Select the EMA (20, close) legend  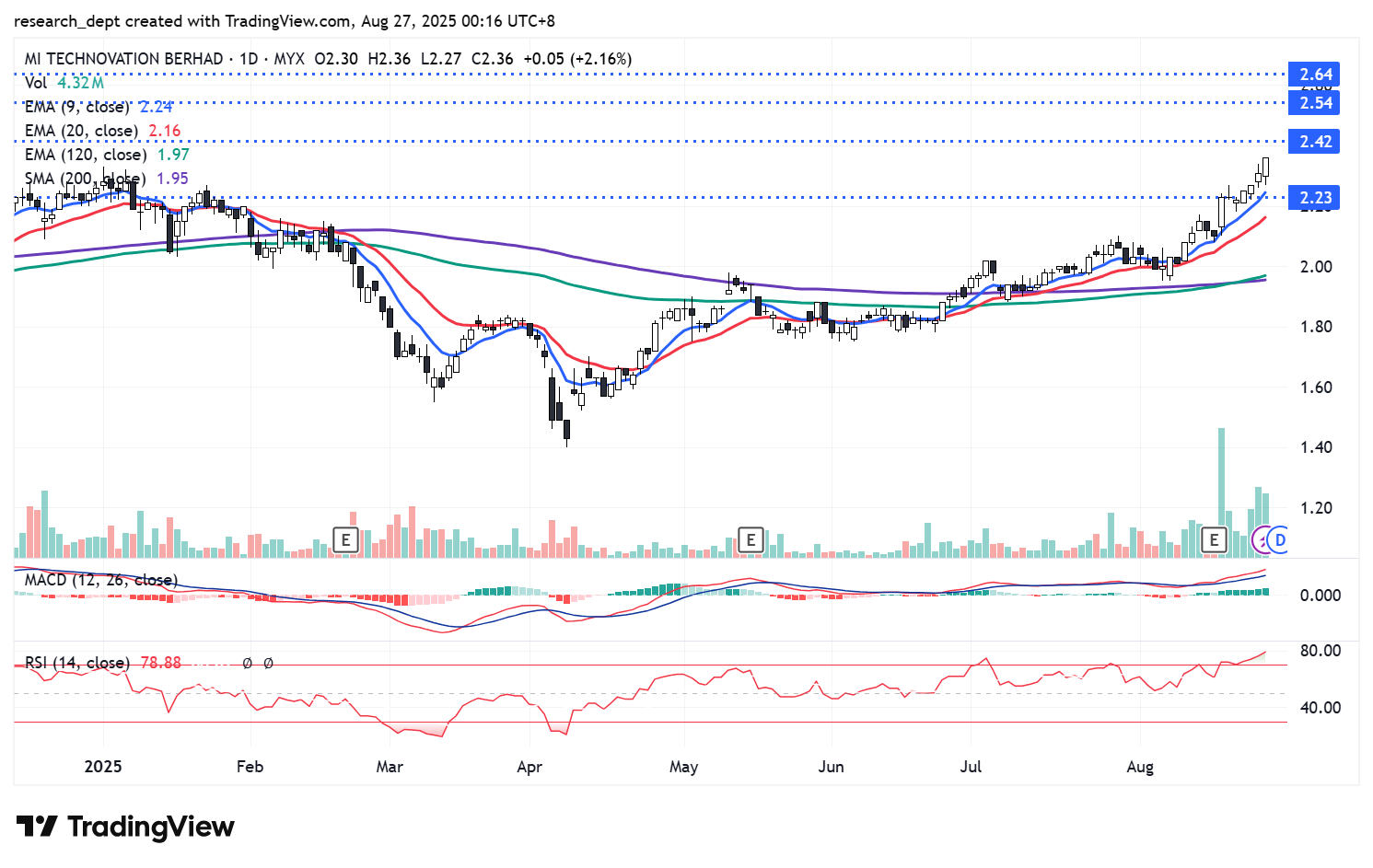82,131
